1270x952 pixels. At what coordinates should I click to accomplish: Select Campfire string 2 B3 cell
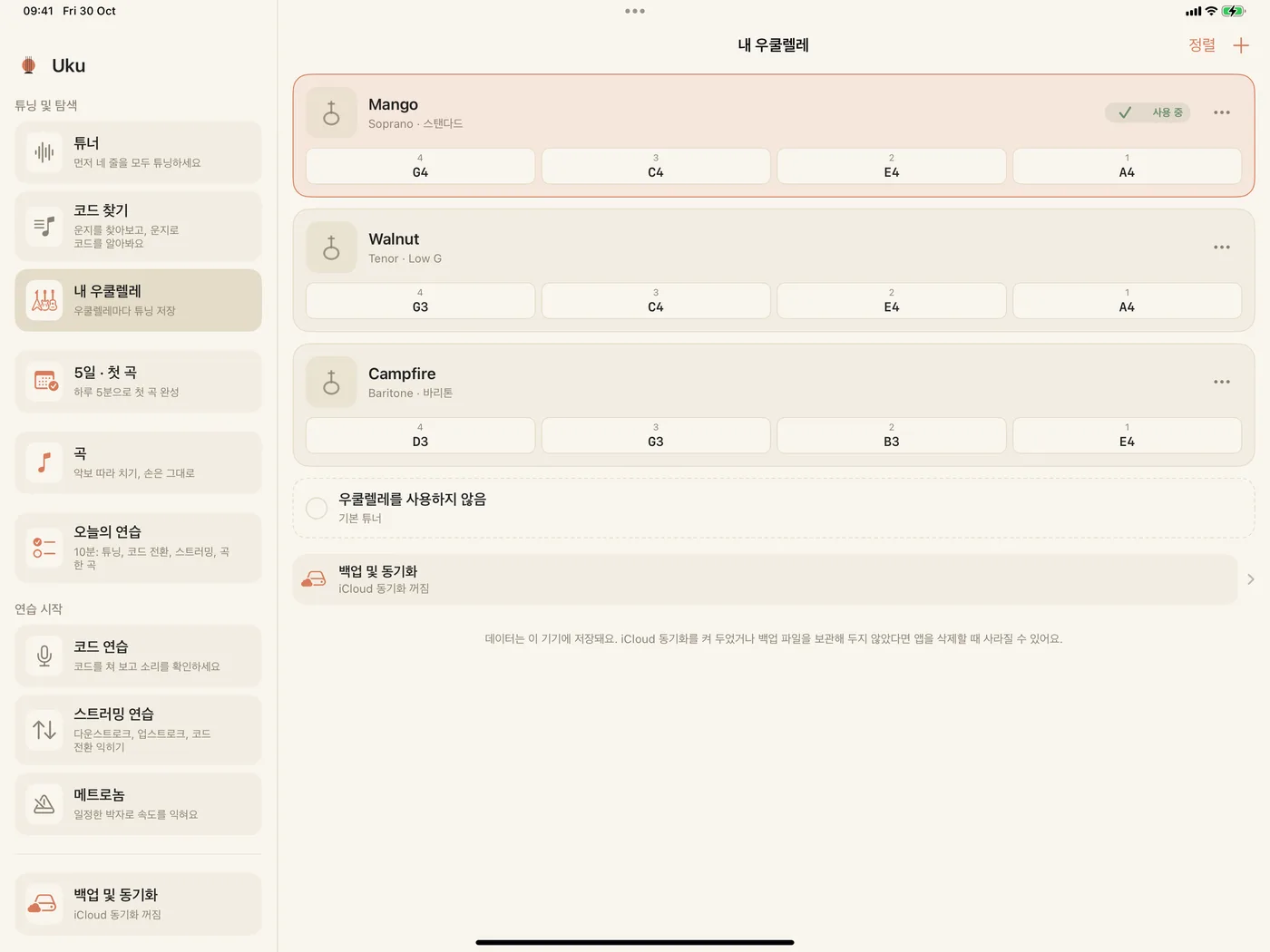[892, 435]
